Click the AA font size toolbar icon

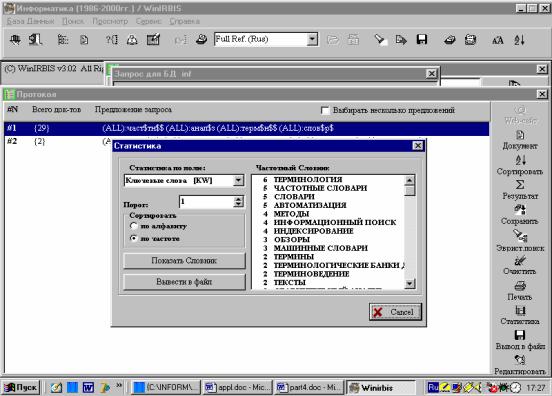tap(497, 40)
